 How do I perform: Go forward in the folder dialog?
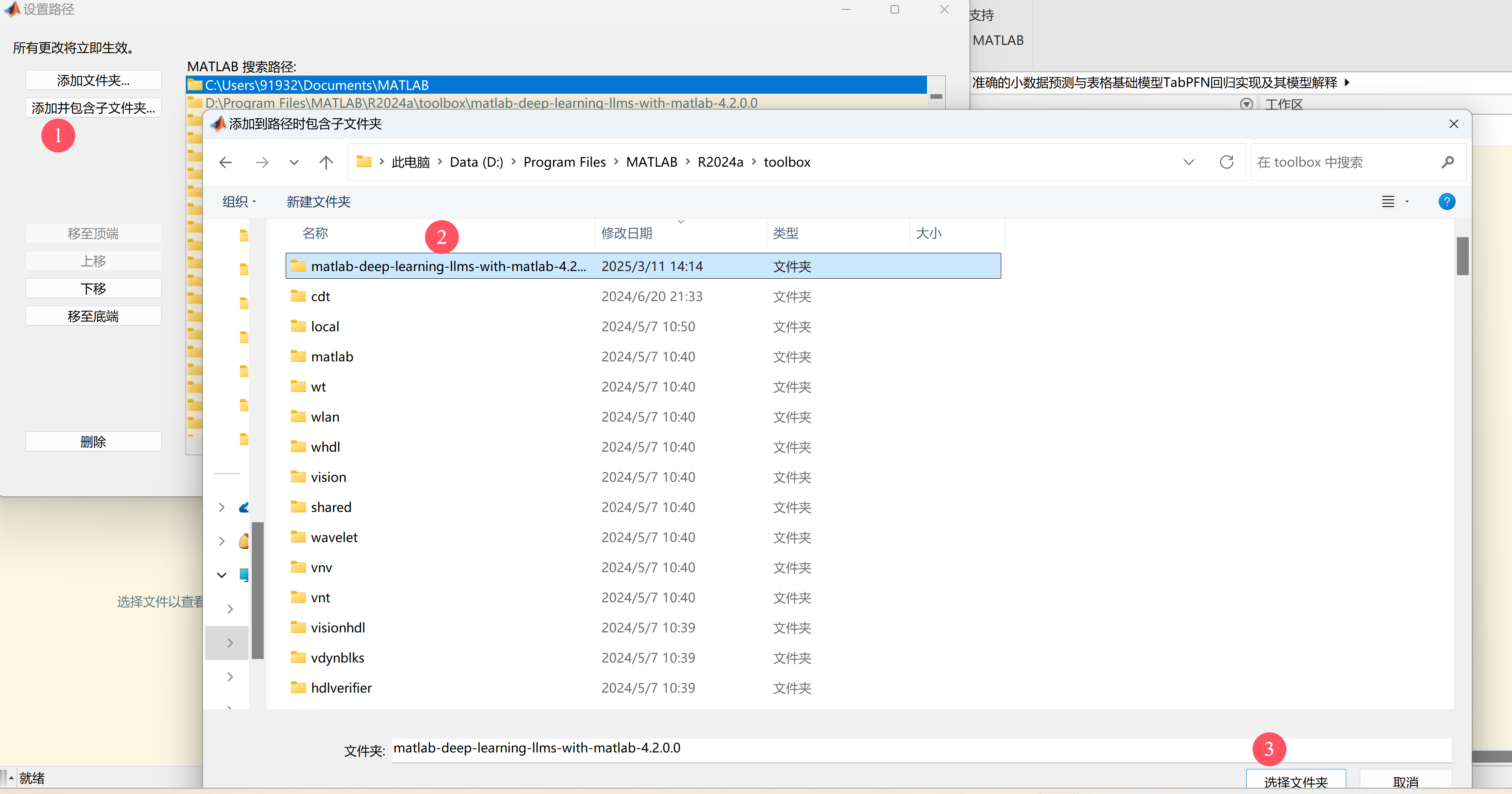(262, 162)
